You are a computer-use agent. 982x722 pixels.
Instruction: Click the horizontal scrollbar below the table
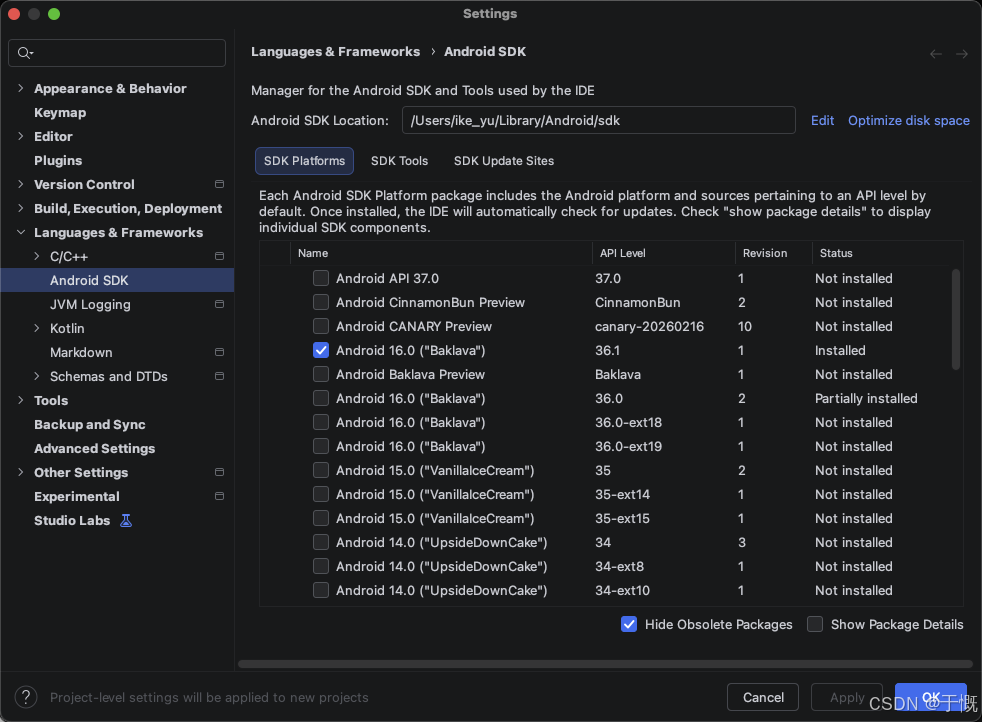pyautogui.click(x=604, y=664)
